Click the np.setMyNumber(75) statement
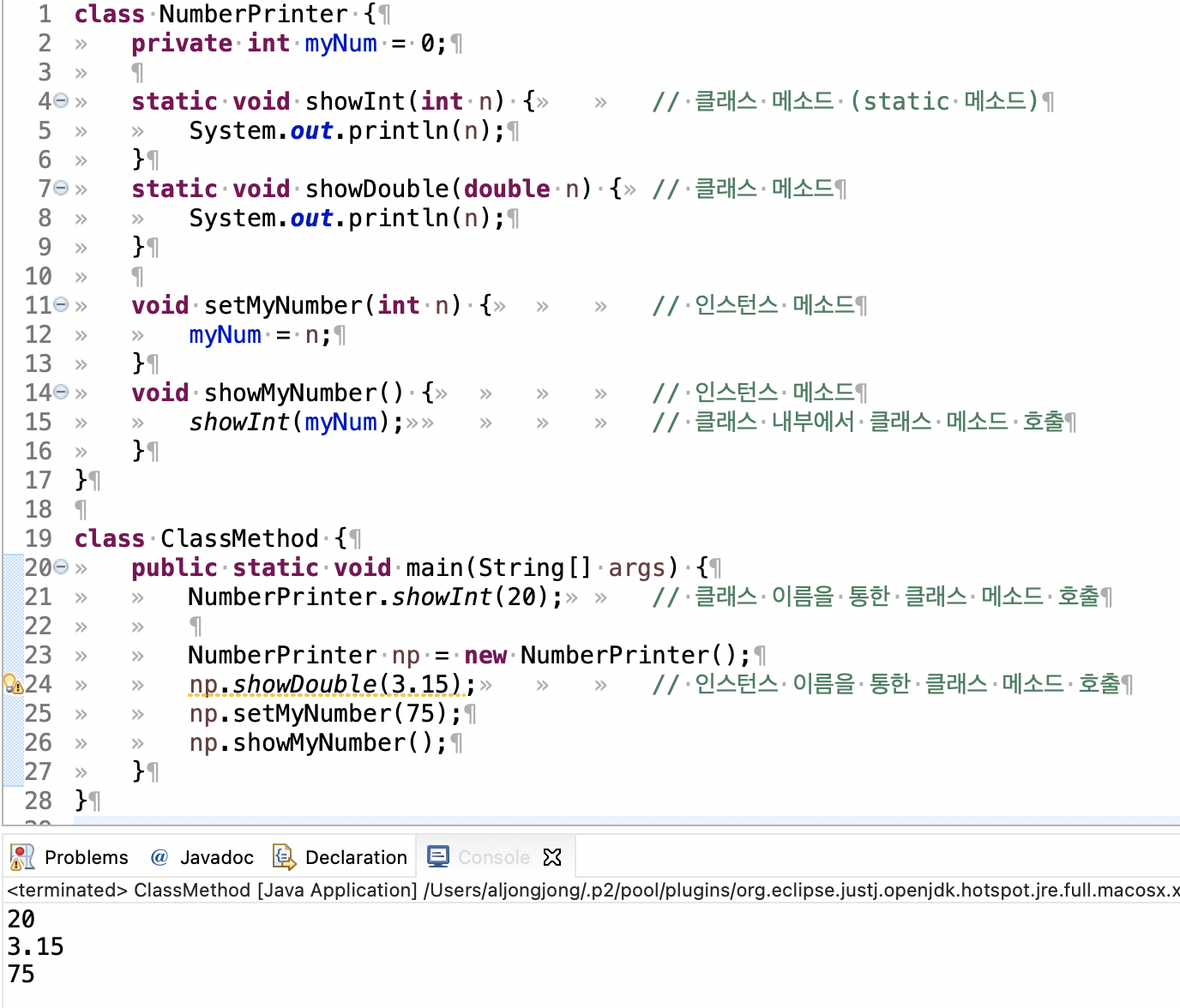 (326, 713)
